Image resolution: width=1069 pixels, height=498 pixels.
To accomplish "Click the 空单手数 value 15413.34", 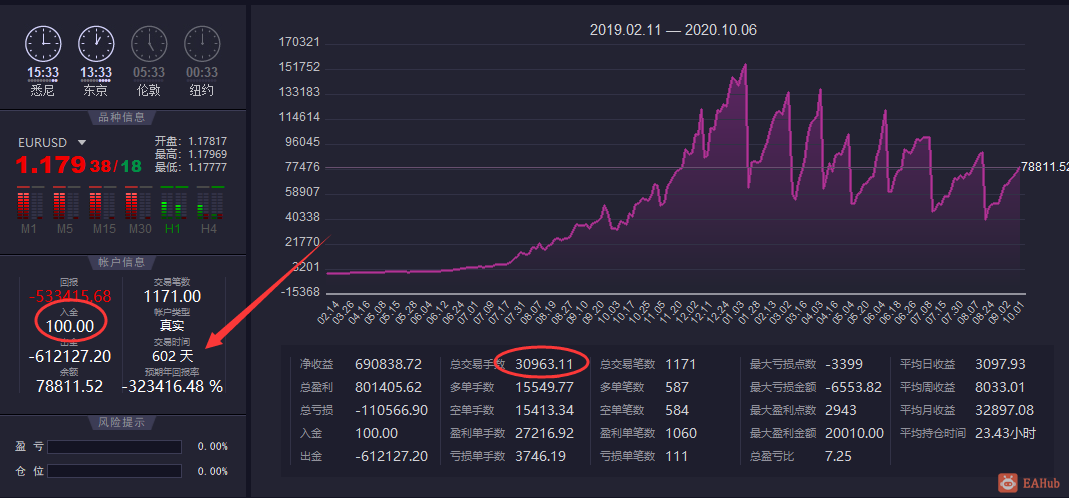I will (x=545, y=410).
